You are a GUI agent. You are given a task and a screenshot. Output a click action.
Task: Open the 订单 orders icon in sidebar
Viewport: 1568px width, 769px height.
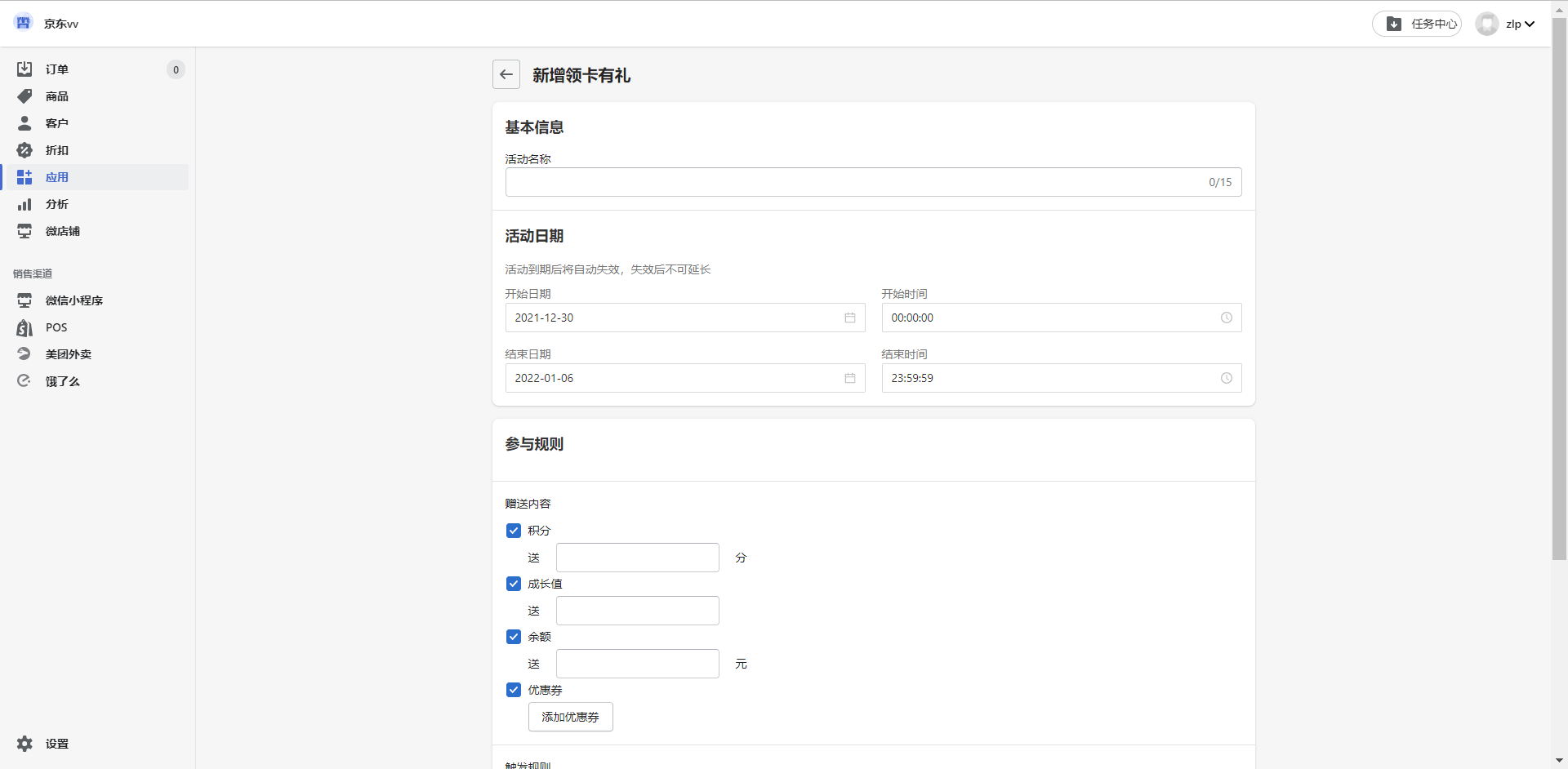[24, 69]
